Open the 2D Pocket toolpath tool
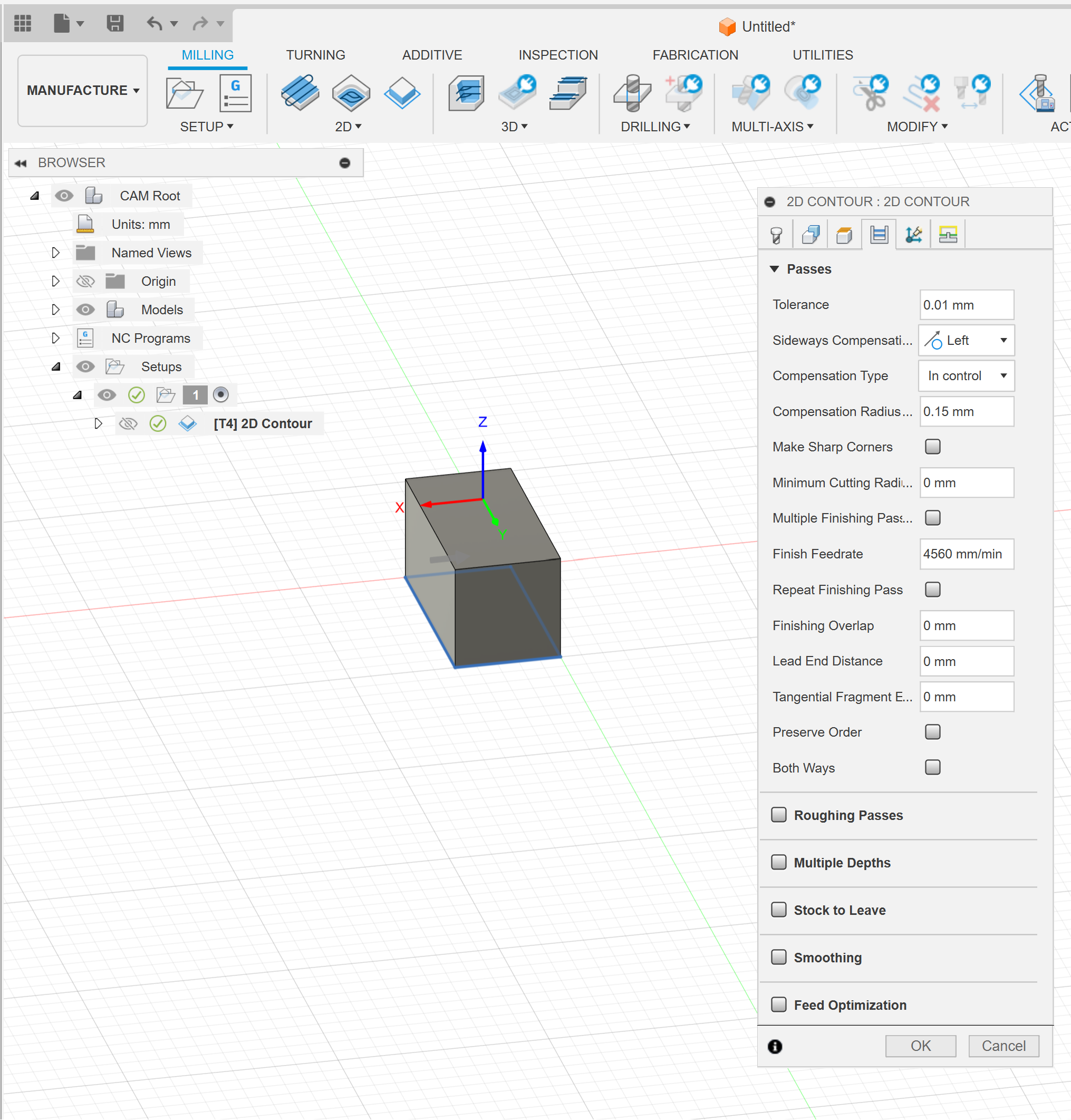Image resolution: width=1071 pixels, height=1120 pixels. [351, 94]
